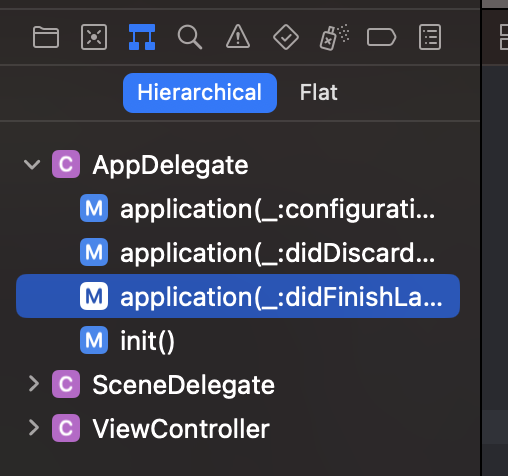
Task: Open the Report navigator icon
Action: 430,37
